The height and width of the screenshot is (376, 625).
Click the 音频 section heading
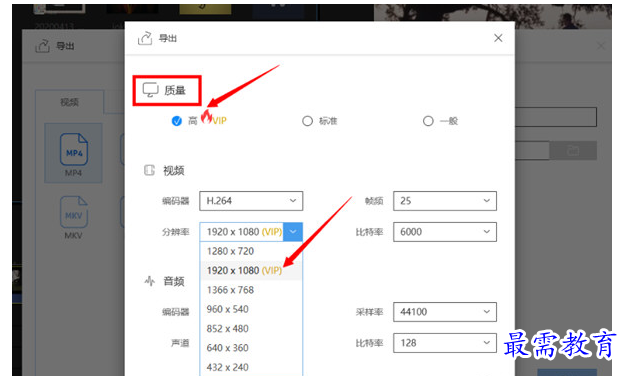pos(174,281)
